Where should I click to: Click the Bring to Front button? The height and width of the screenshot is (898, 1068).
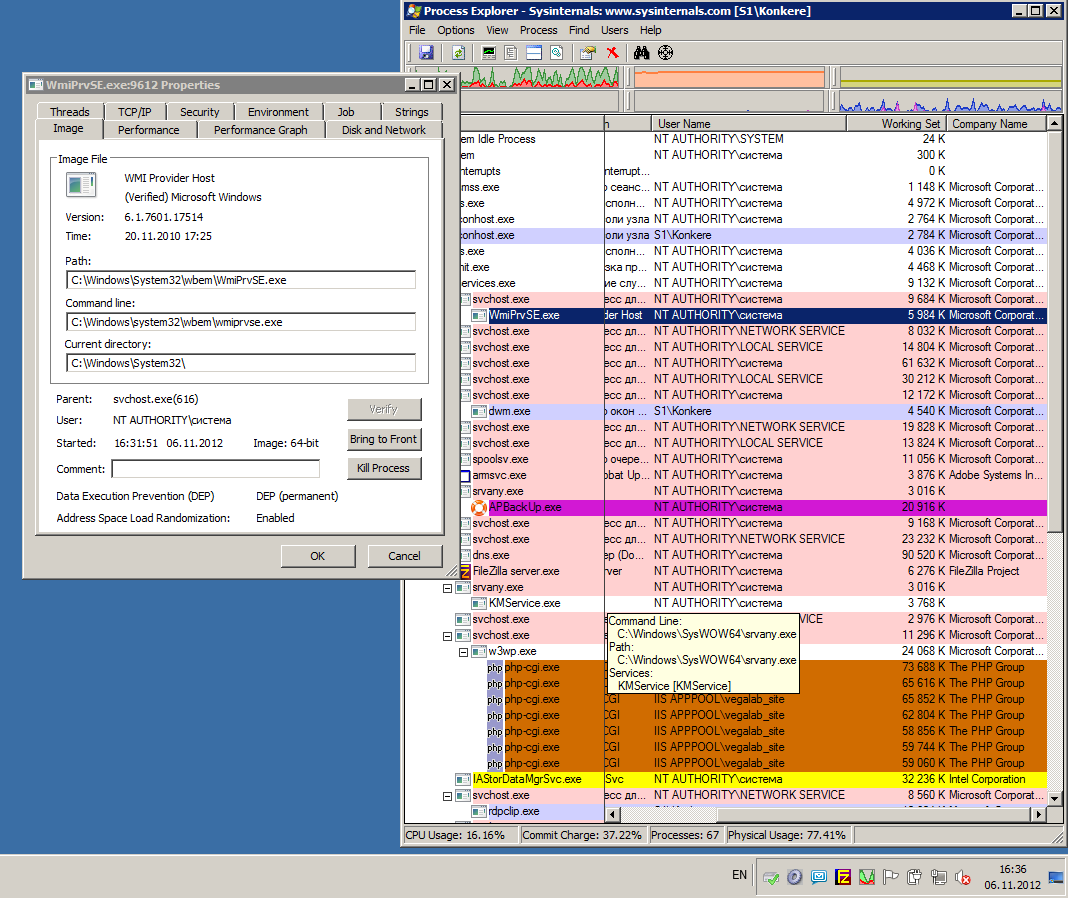click(383, 439)
